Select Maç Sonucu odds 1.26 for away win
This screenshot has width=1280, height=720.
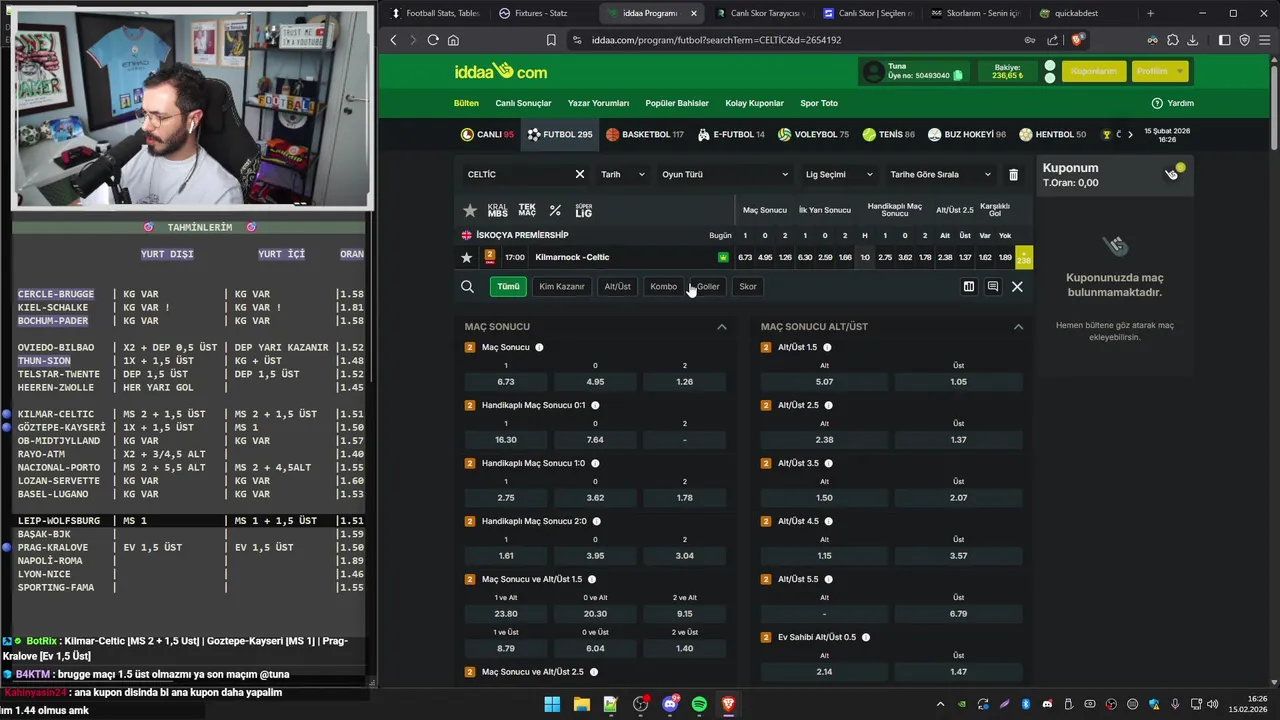click(685, 381)
